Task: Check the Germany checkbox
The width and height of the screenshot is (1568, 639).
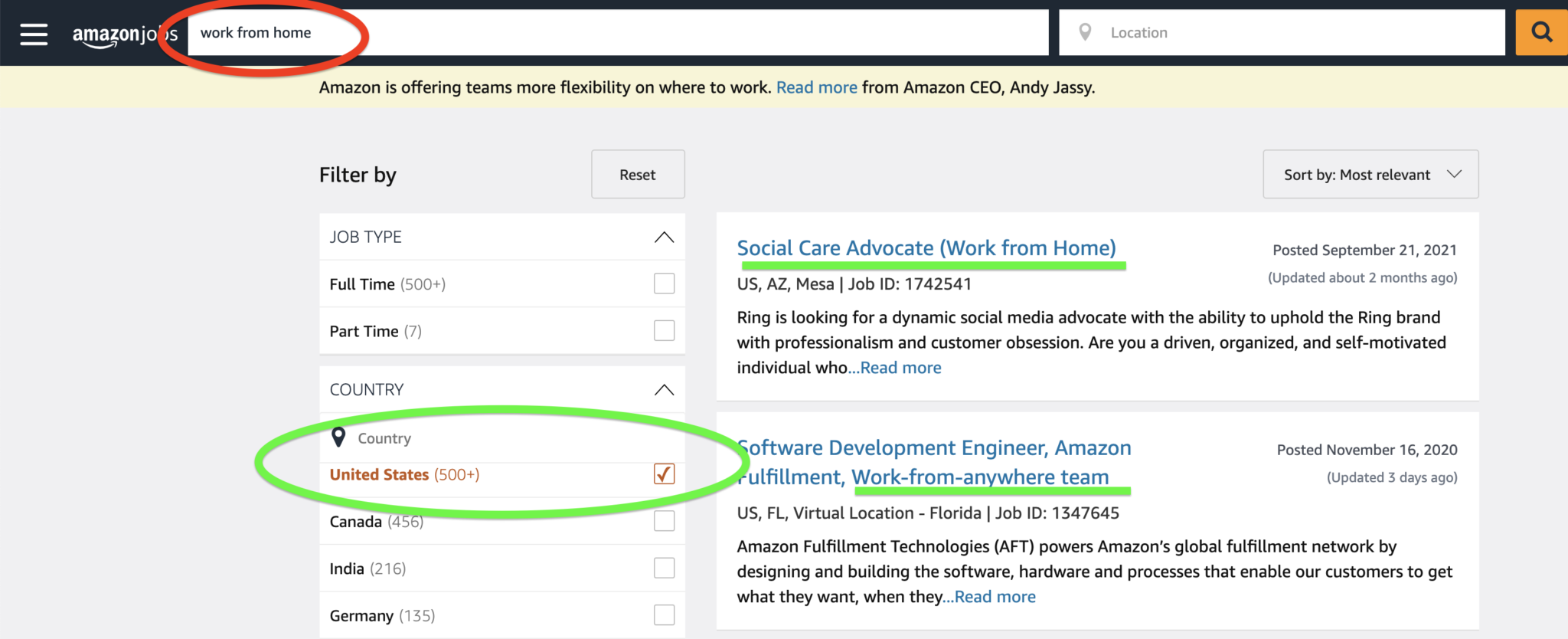Action: pos(665,615)
